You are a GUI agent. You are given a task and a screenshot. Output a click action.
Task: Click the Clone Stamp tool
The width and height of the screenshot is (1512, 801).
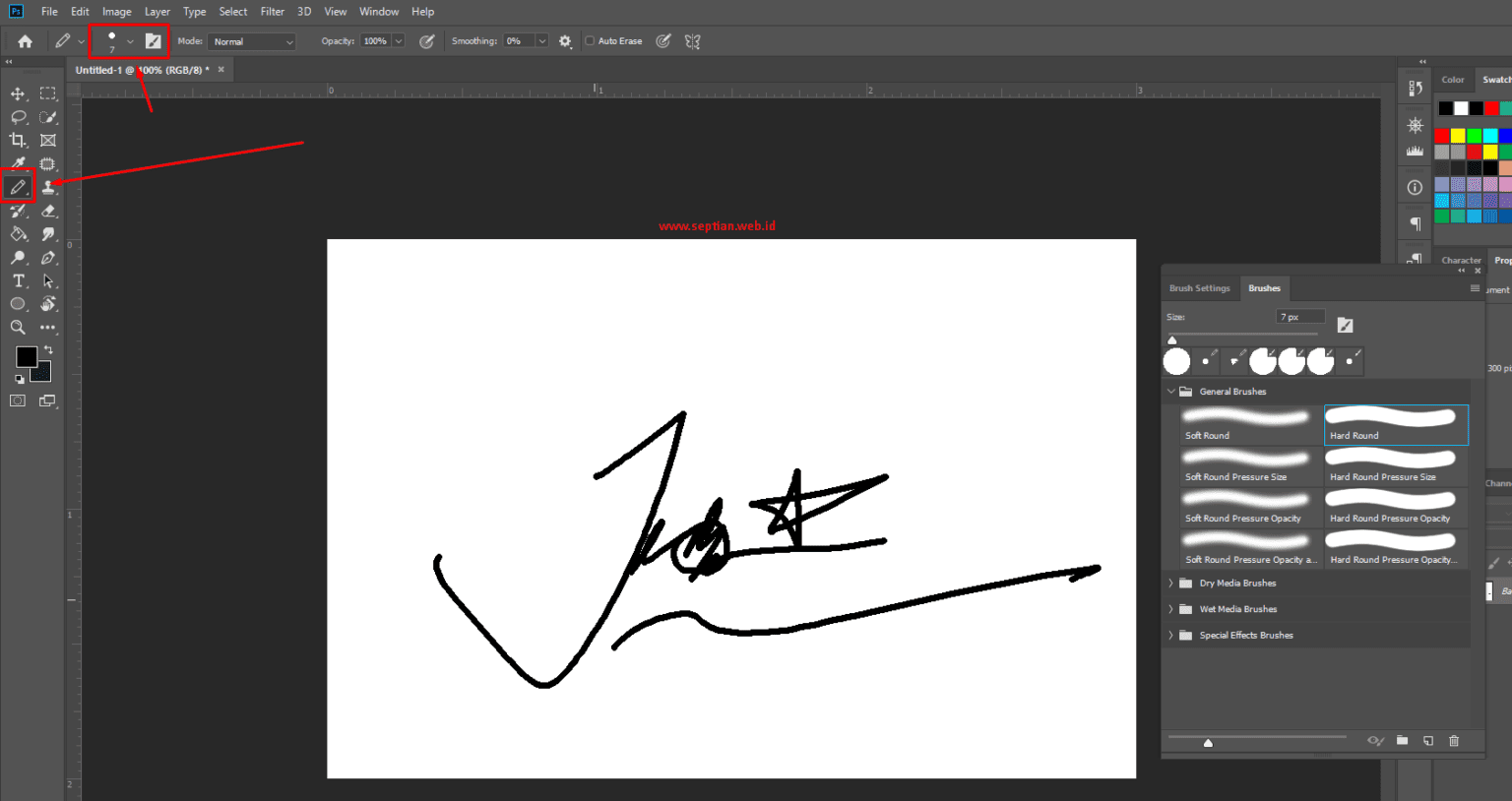click(48, 187)
